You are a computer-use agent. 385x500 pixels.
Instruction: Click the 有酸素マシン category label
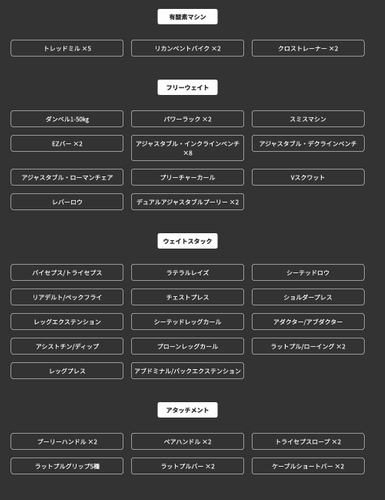point(187,17)
